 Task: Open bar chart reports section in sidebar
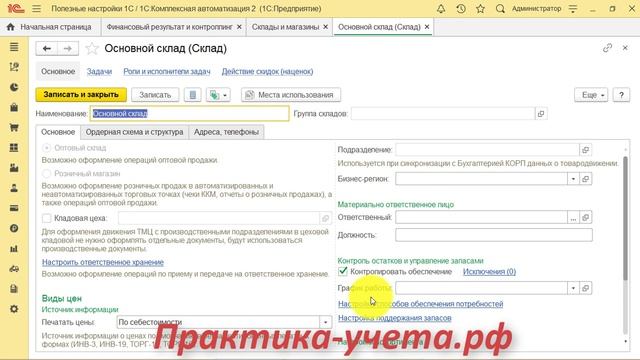pyautogui.click(x=14, y=249)
